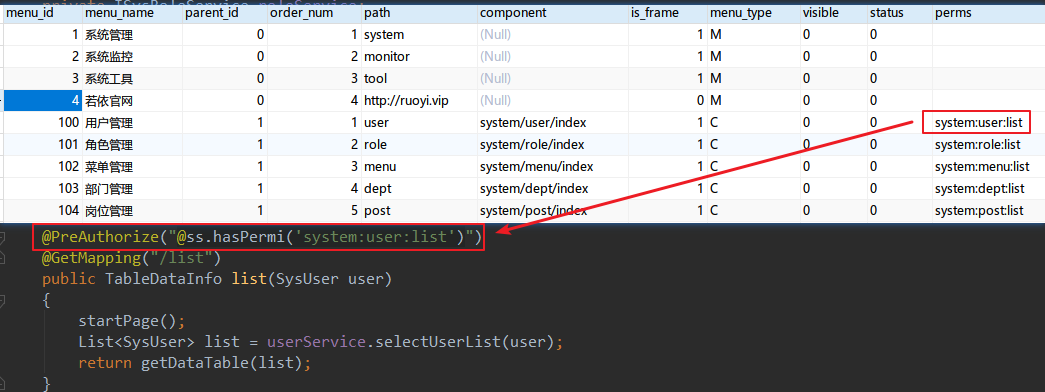Click menu_id cell 101
The width and height of the screenshot is (1045, 392).
tap(43, 145)
